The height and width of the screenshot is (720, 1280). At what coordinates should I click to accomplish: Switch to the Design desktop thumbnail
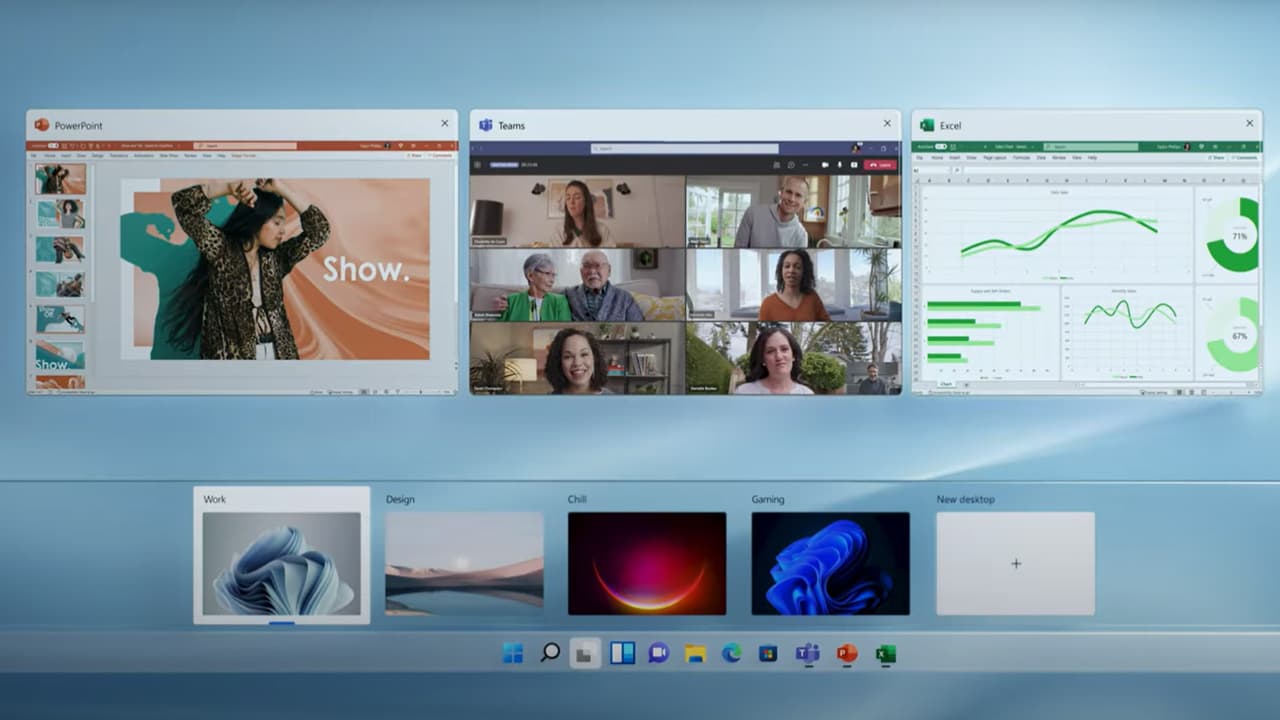click(x=464, y=564)
